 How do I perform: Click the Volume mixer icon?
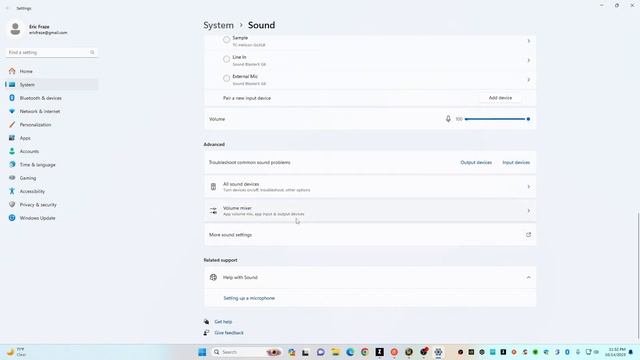[x=213, y=211]
